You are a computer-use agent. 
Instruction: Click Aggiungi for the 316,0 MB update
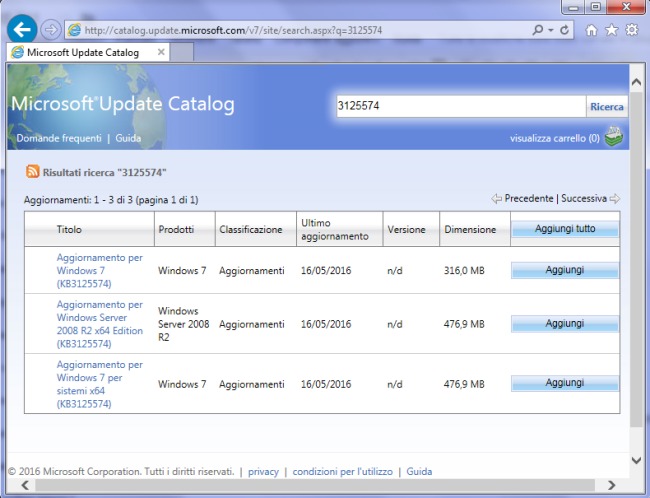[565, 270]
